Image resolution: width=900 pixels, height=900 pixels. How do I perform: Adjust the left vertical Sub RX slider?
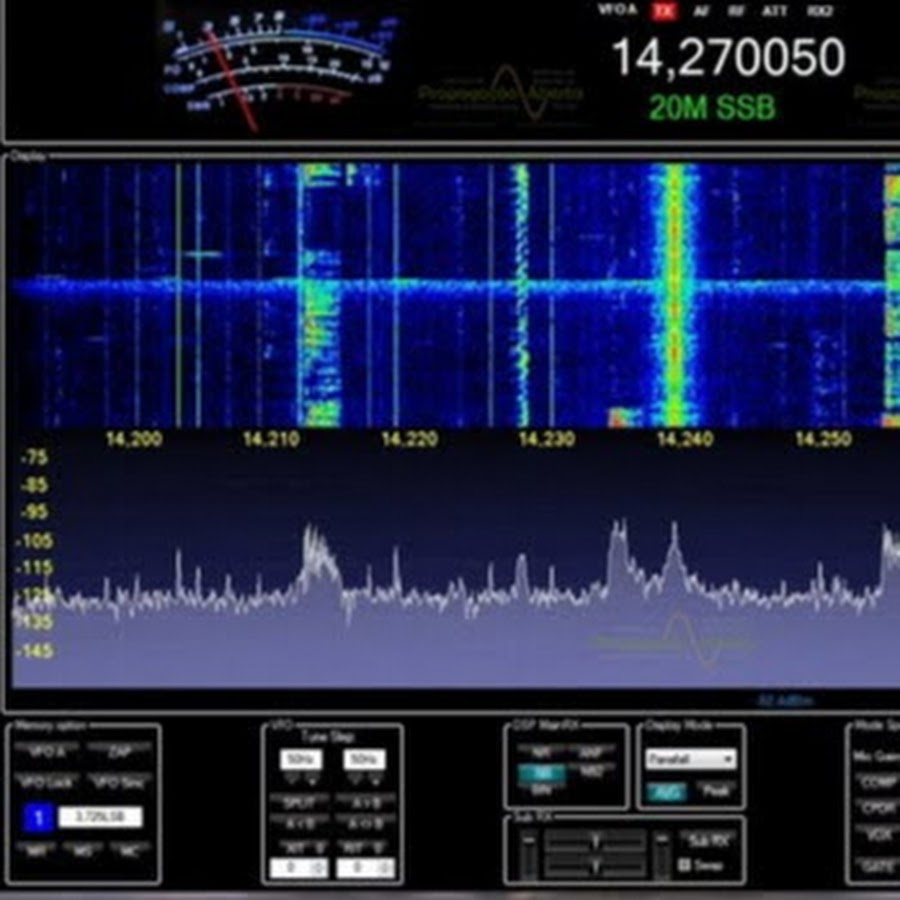pos(529,855)
